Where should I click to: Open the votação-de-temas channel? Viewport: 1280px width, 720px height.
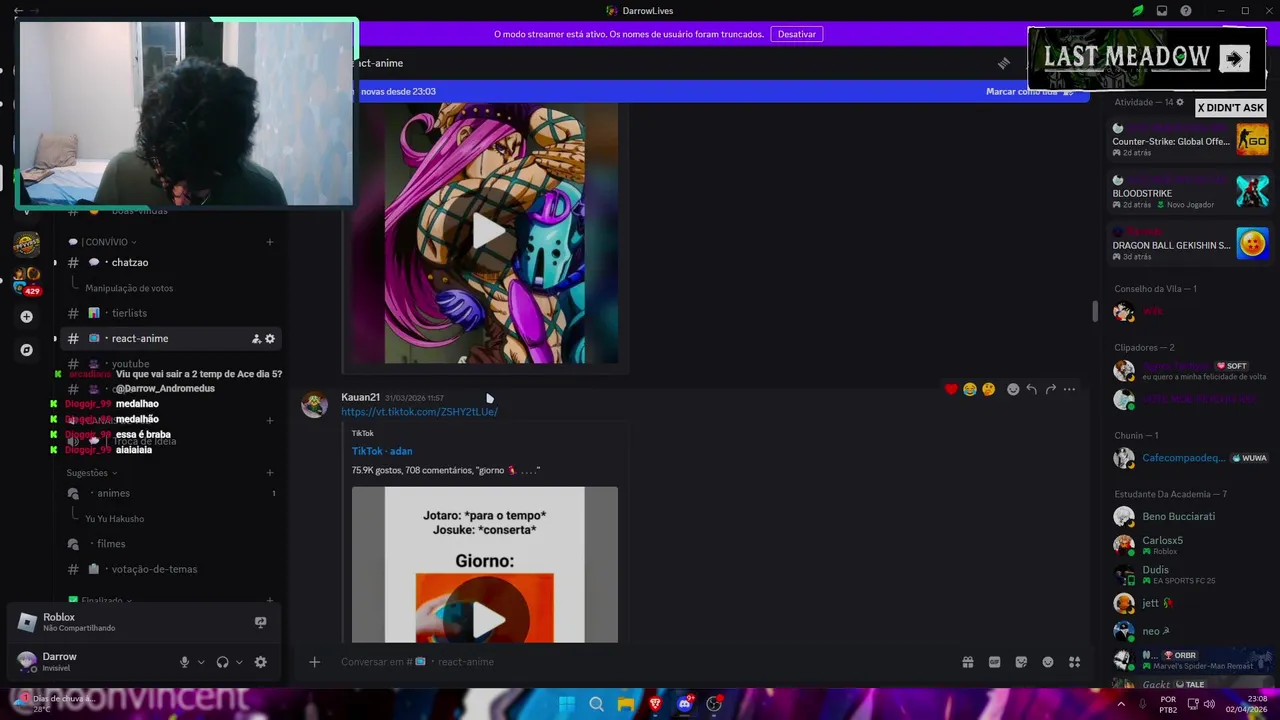[x=170, y=569]
